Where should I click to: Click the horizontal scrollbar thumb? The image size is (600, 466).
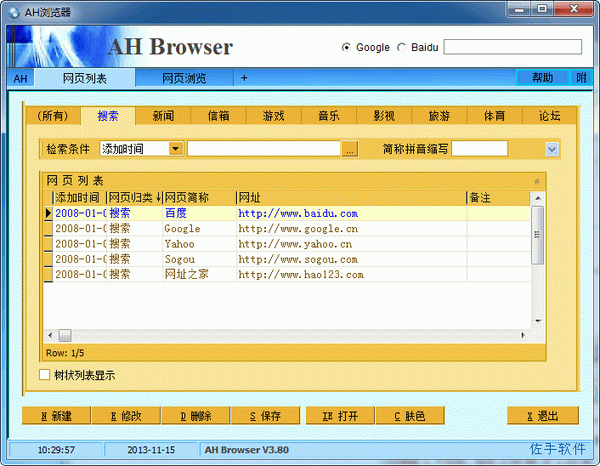pos(65,336)
